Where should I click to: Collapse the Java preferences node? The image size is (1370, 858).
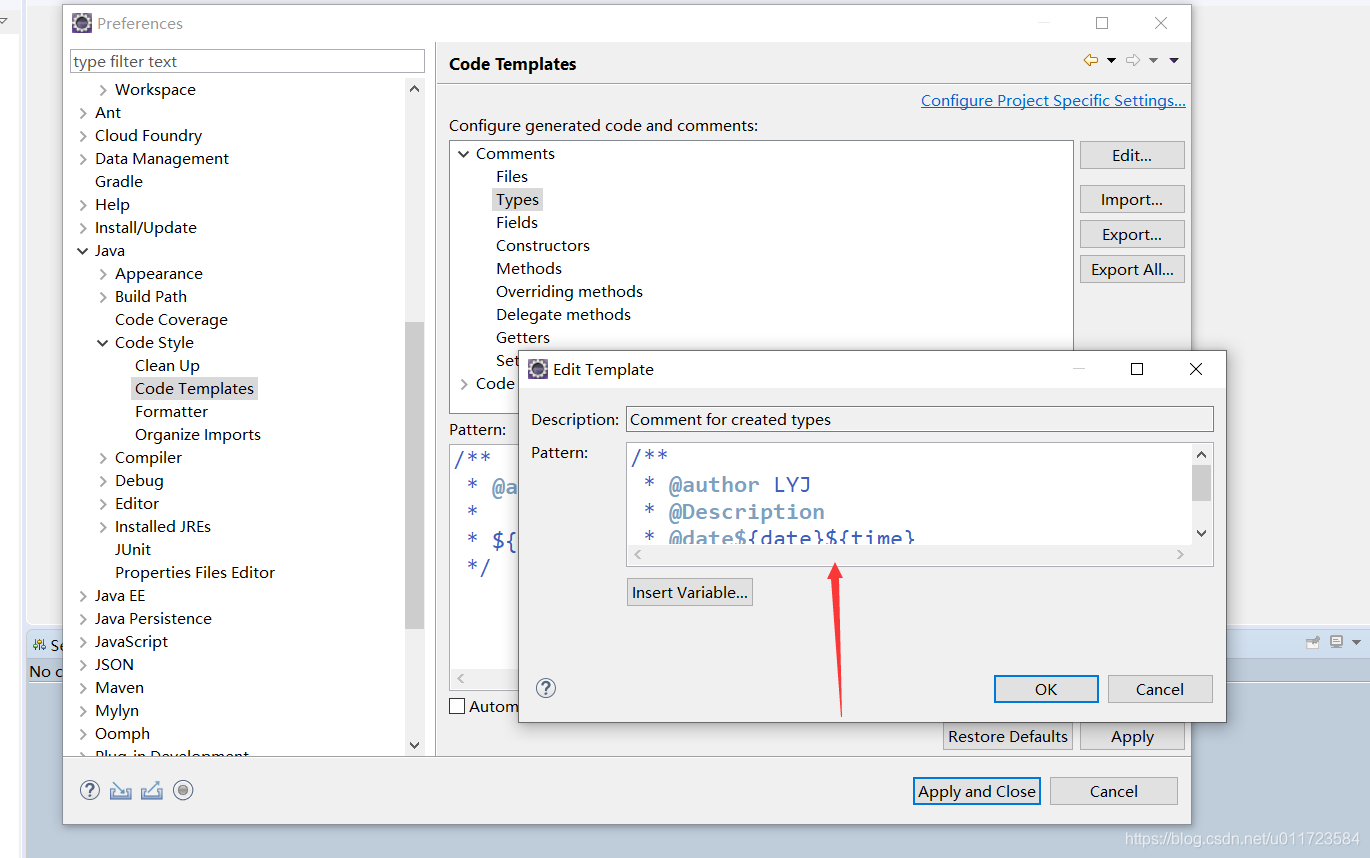tap(83, 251)
